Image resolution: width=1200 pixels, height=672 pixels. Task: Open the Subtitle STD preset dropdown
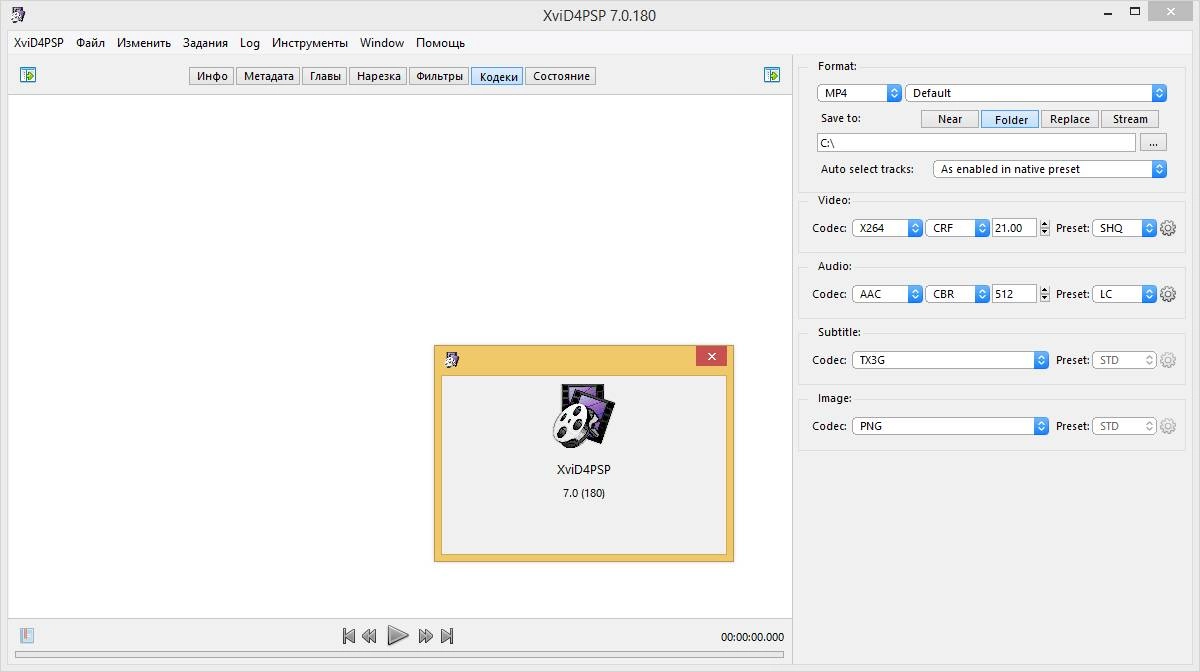[1124, 360]
